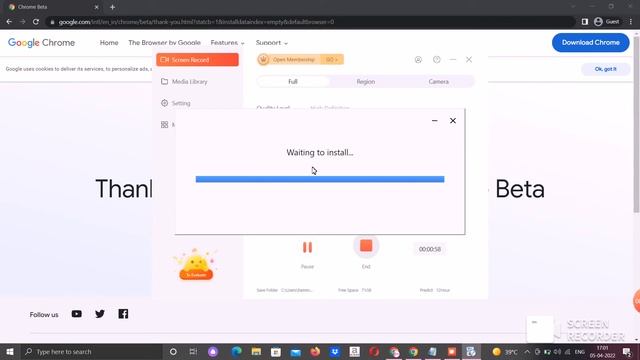Select the Chrome Beta browser tab
Screen dimensions: 640x360
[x=53, y=7]
